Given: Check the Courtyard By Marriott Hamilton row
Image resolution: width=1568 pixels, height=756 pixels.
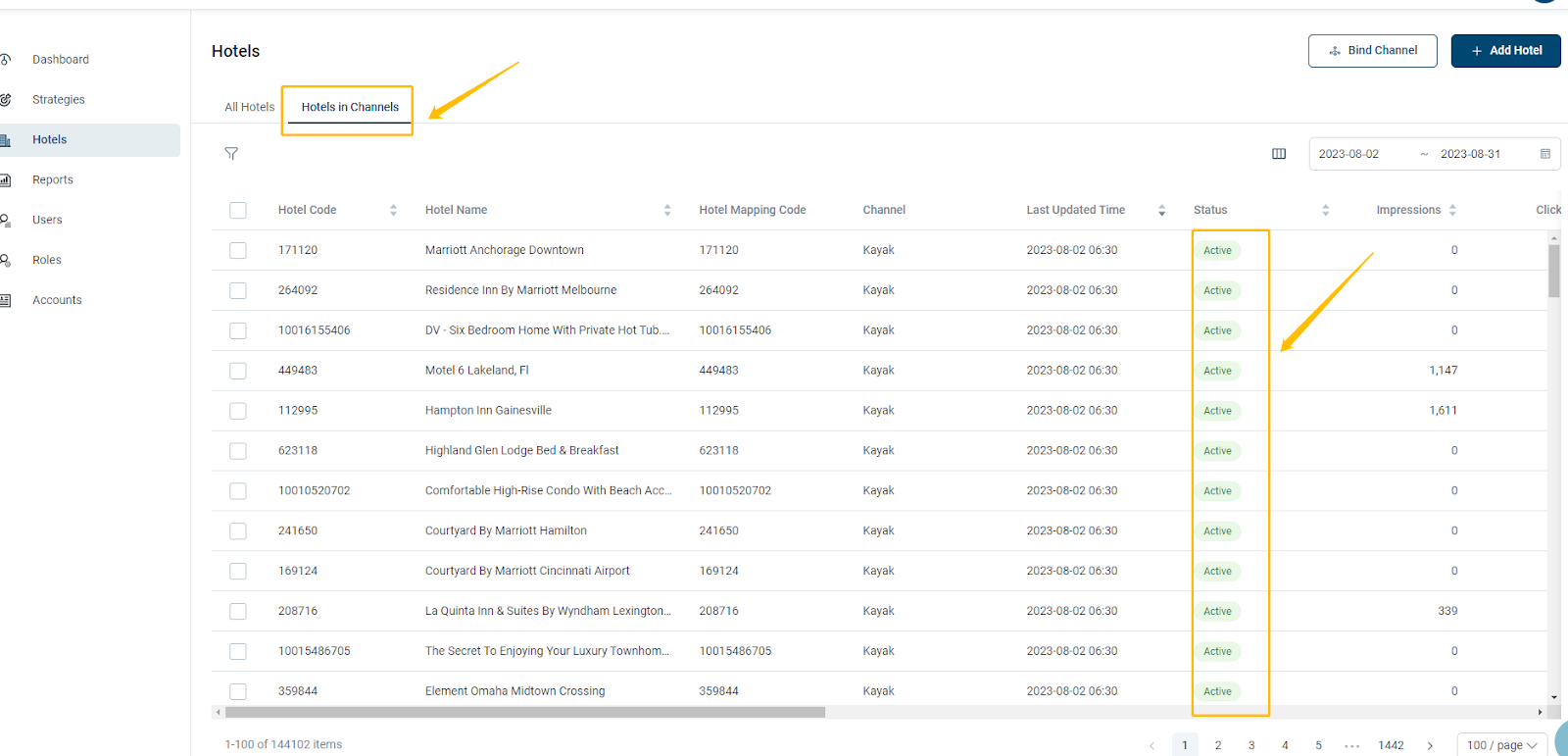Looking at the screenshot, I should tap(238, 531).
